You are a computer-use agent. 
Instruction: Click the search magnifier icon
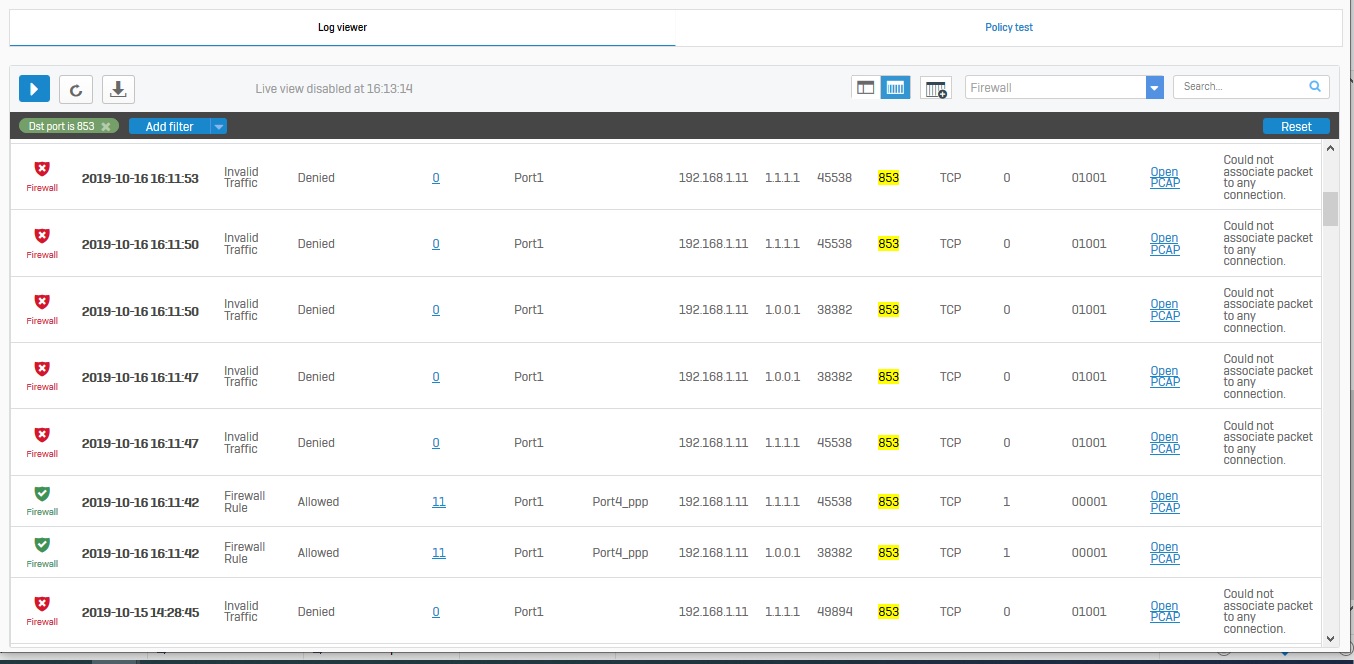point(1315,87)
